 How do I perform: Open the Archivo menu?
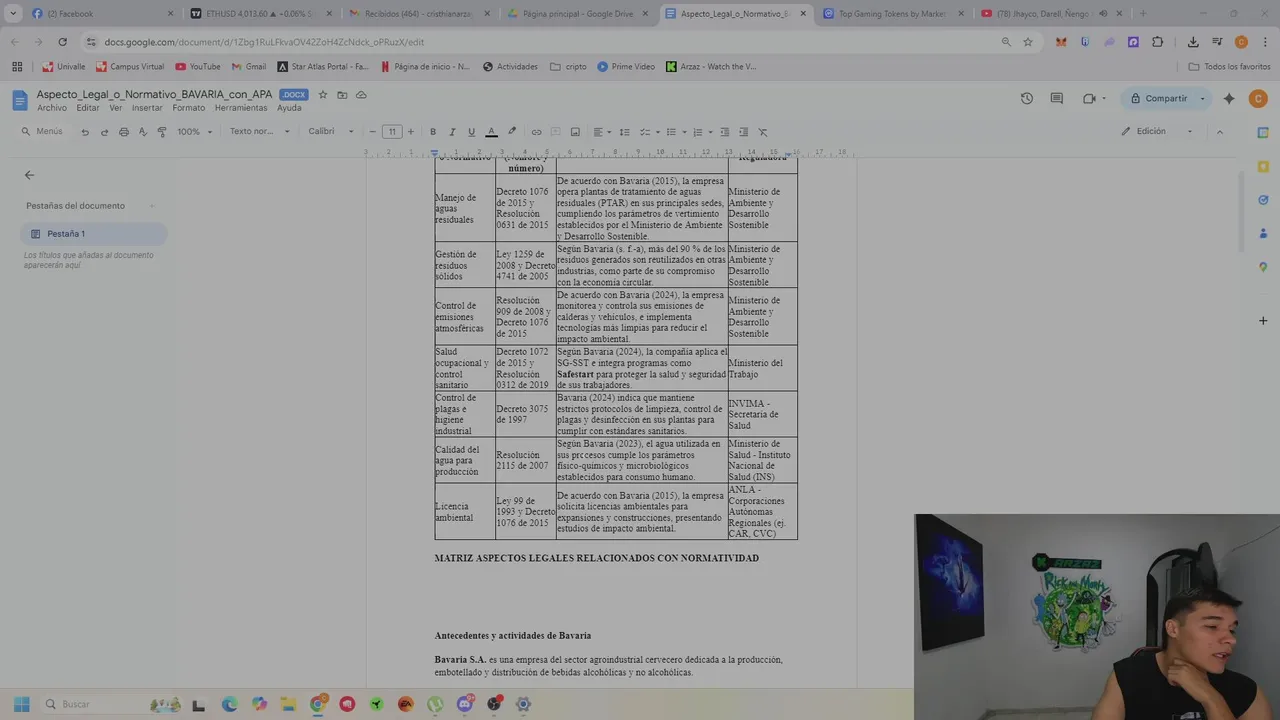pos(52,108)
